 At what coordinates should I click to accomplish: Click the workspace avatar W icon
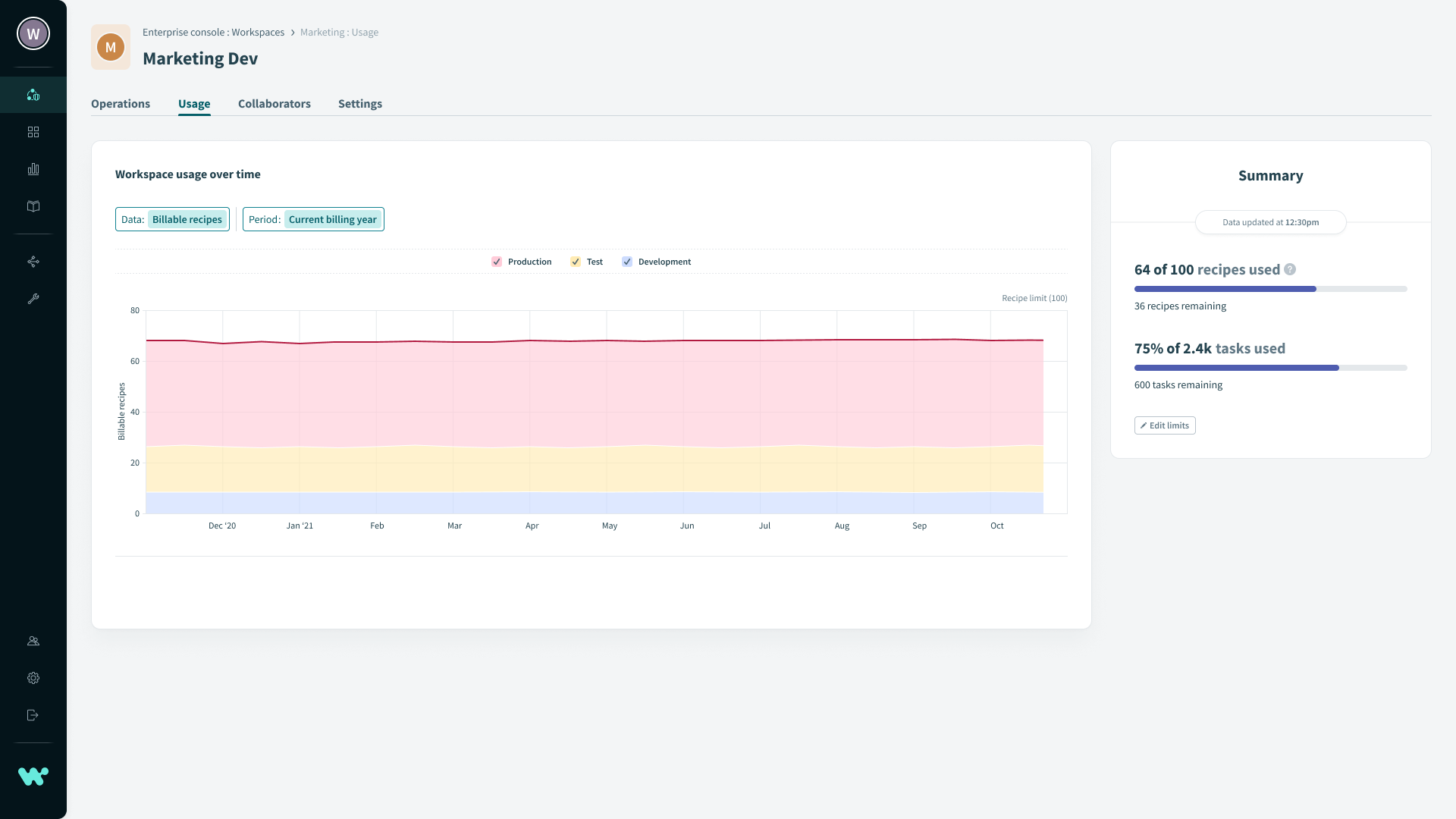tap(33, 33)
